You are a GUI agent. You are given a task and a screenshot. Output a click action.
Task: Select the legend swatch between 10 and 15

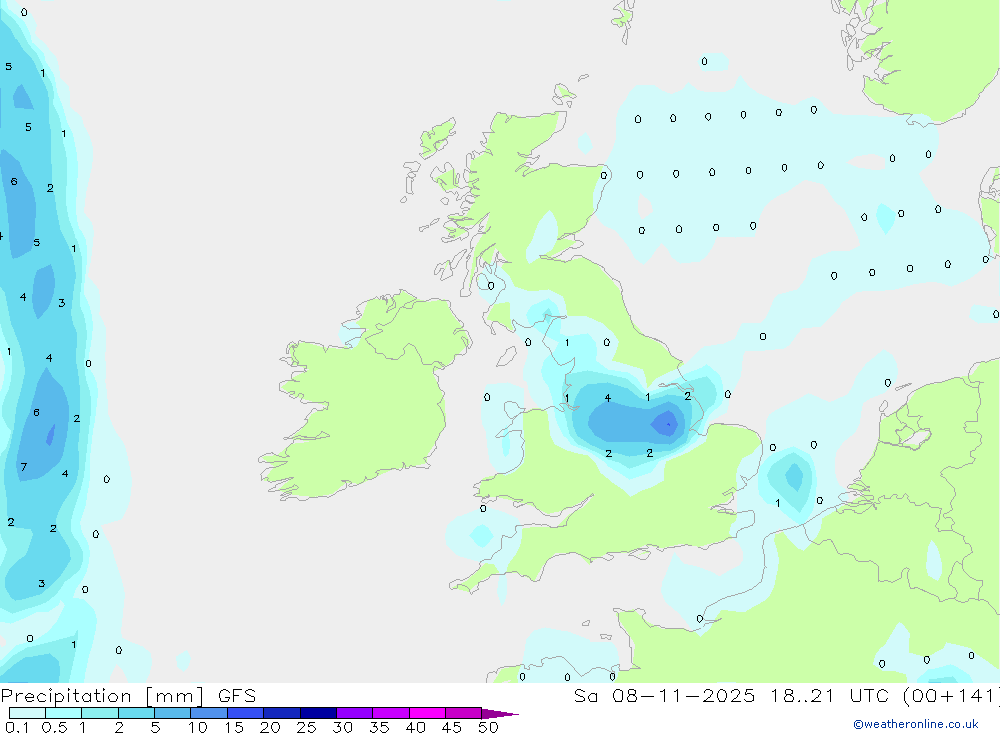click(x=209, y=713)
